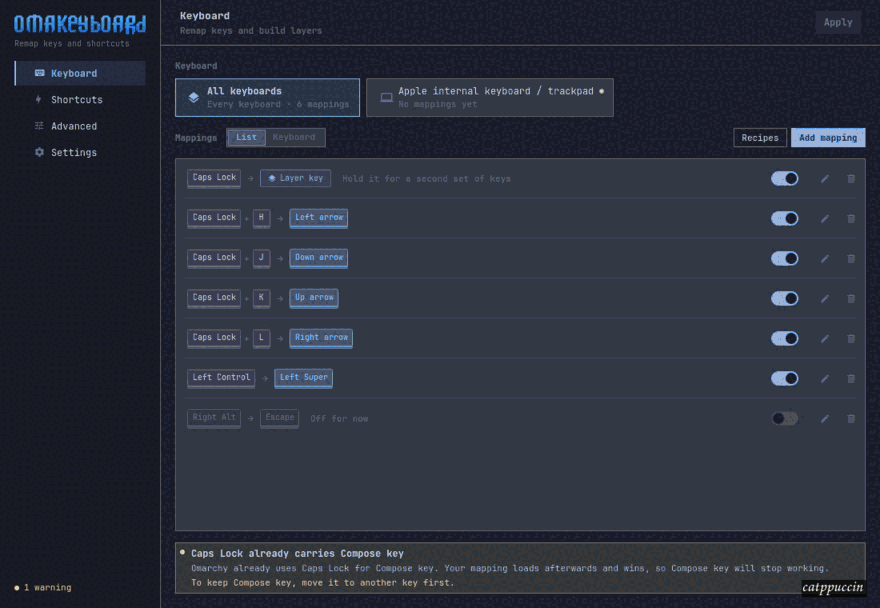Click the gear Settings icon
This screenshot has width=880, height=608.
pyautogui.click(x=39, y=153)
